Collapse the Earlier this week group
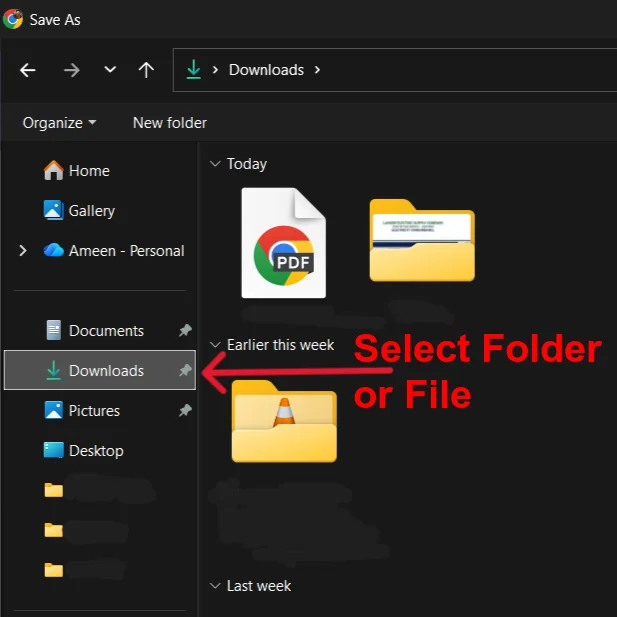This screenshot has height=617, width=617. (x=215, y=345)
